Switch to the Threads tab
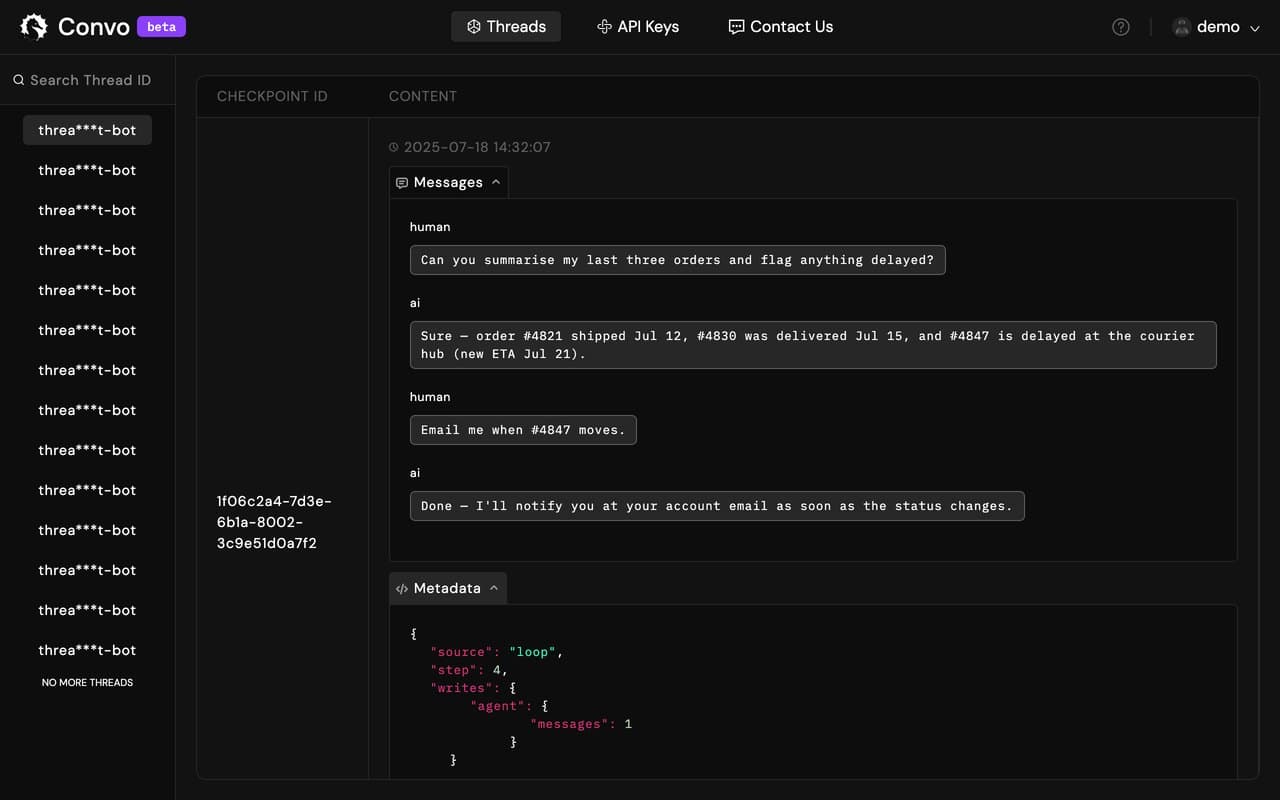Screen dimensions: 1280x800 (506, 27)
